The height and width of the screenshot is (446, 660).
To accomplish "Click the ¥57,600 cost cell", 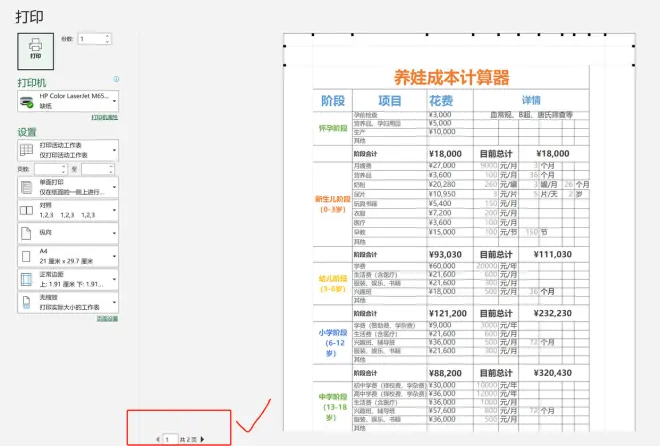I will click(x=442, y=410).
